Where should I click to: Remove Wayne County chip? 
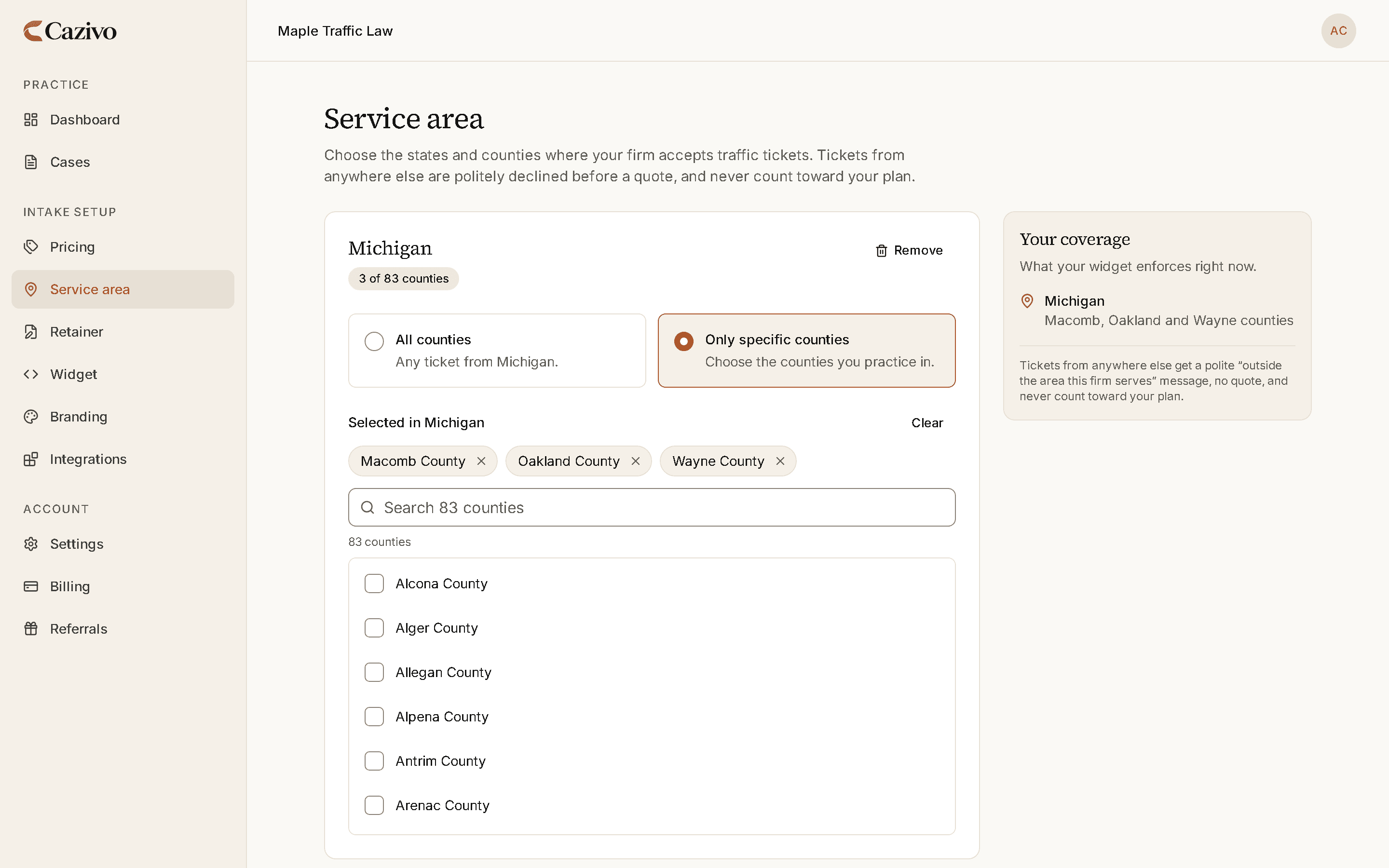(780, 461)
